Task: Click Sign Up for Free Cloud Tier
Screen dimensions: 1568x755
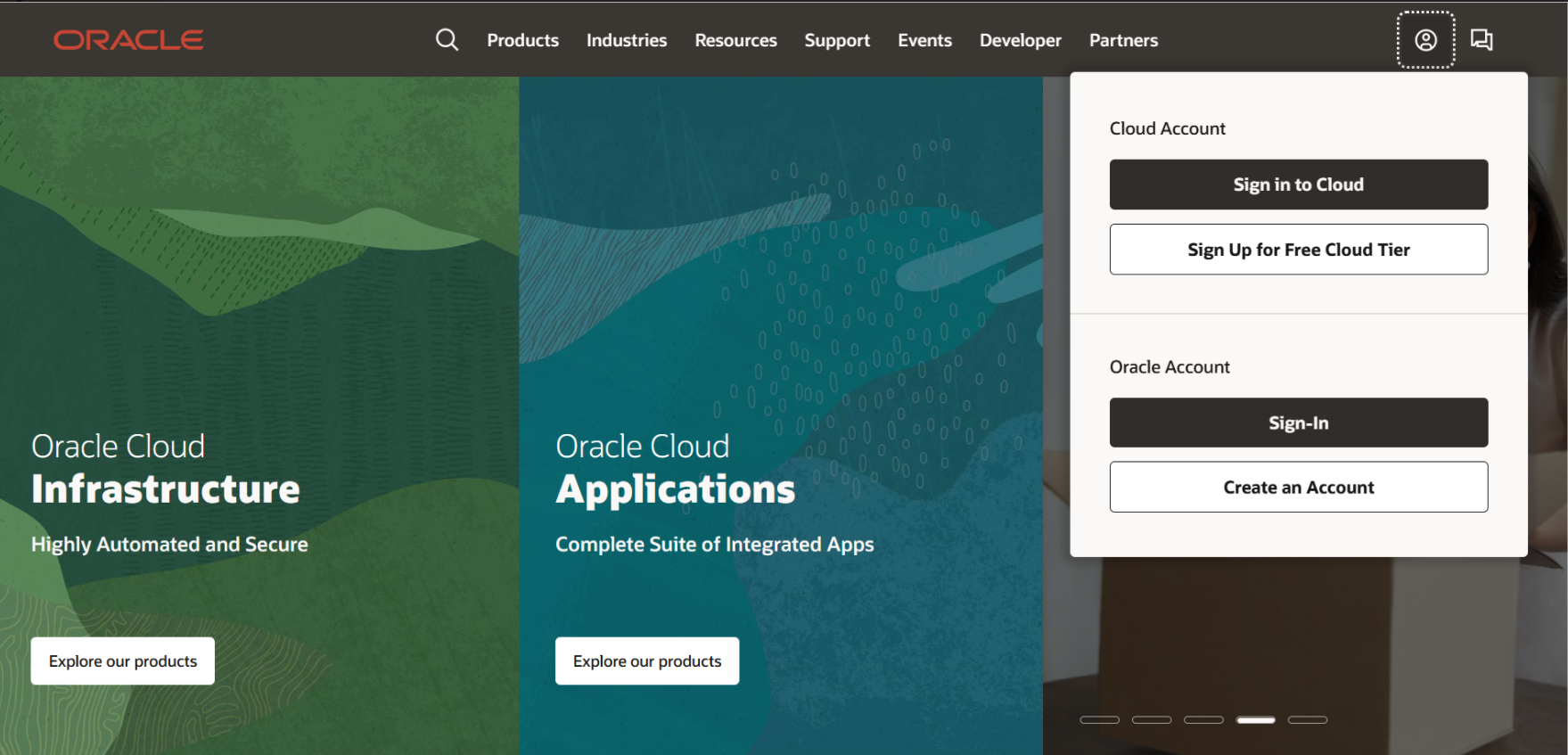Action: click(x=1299, y=250)
